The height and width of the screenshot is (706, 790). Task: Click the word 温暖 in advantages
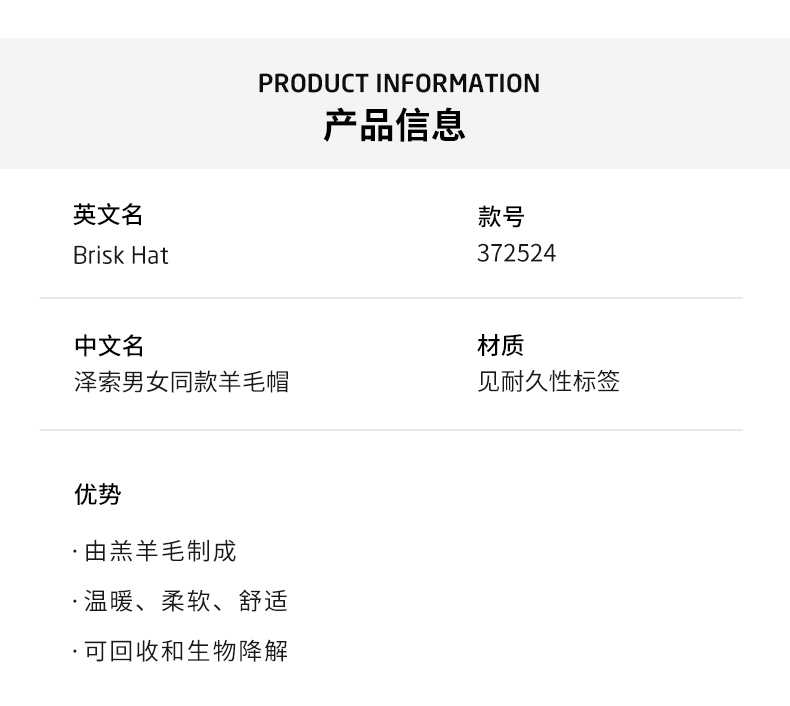109,601
